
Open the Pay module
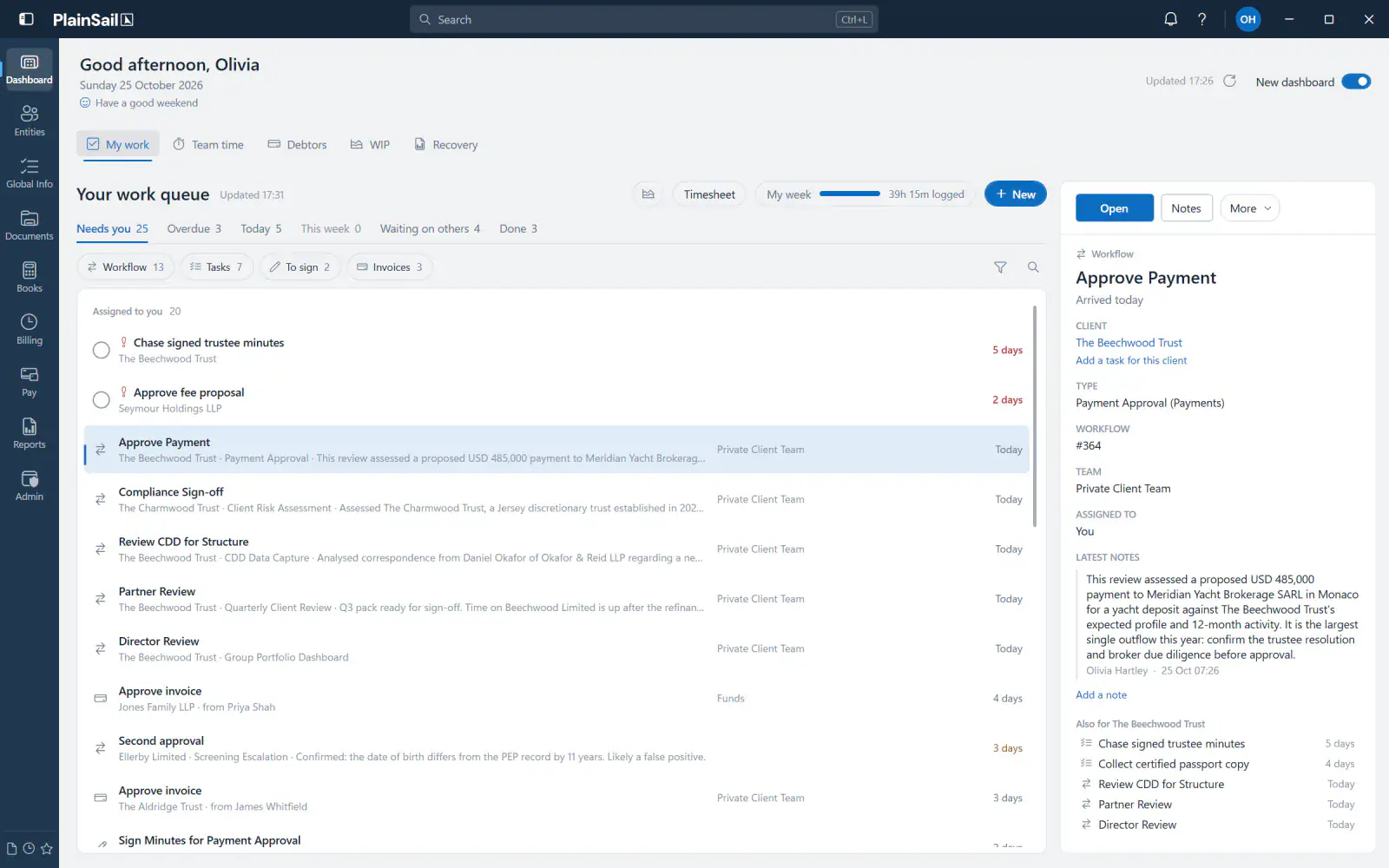(x=30, y=381)
